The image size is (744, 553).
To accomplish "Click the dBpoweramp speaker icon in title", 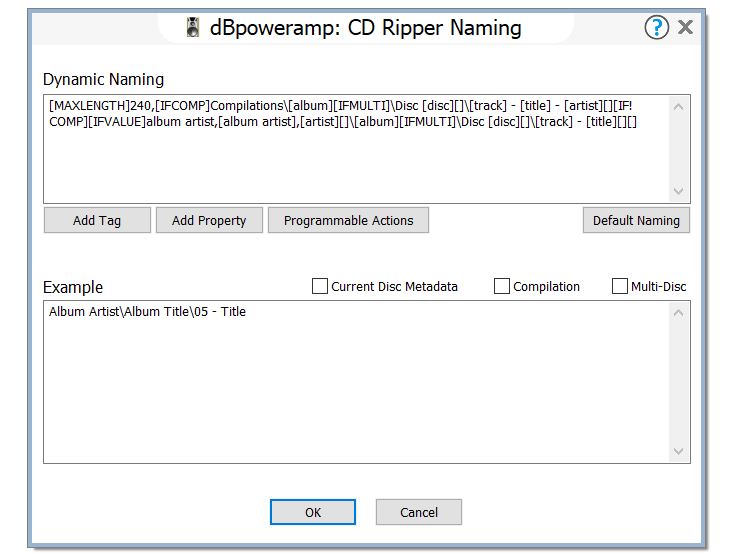I will click(194, 28).
